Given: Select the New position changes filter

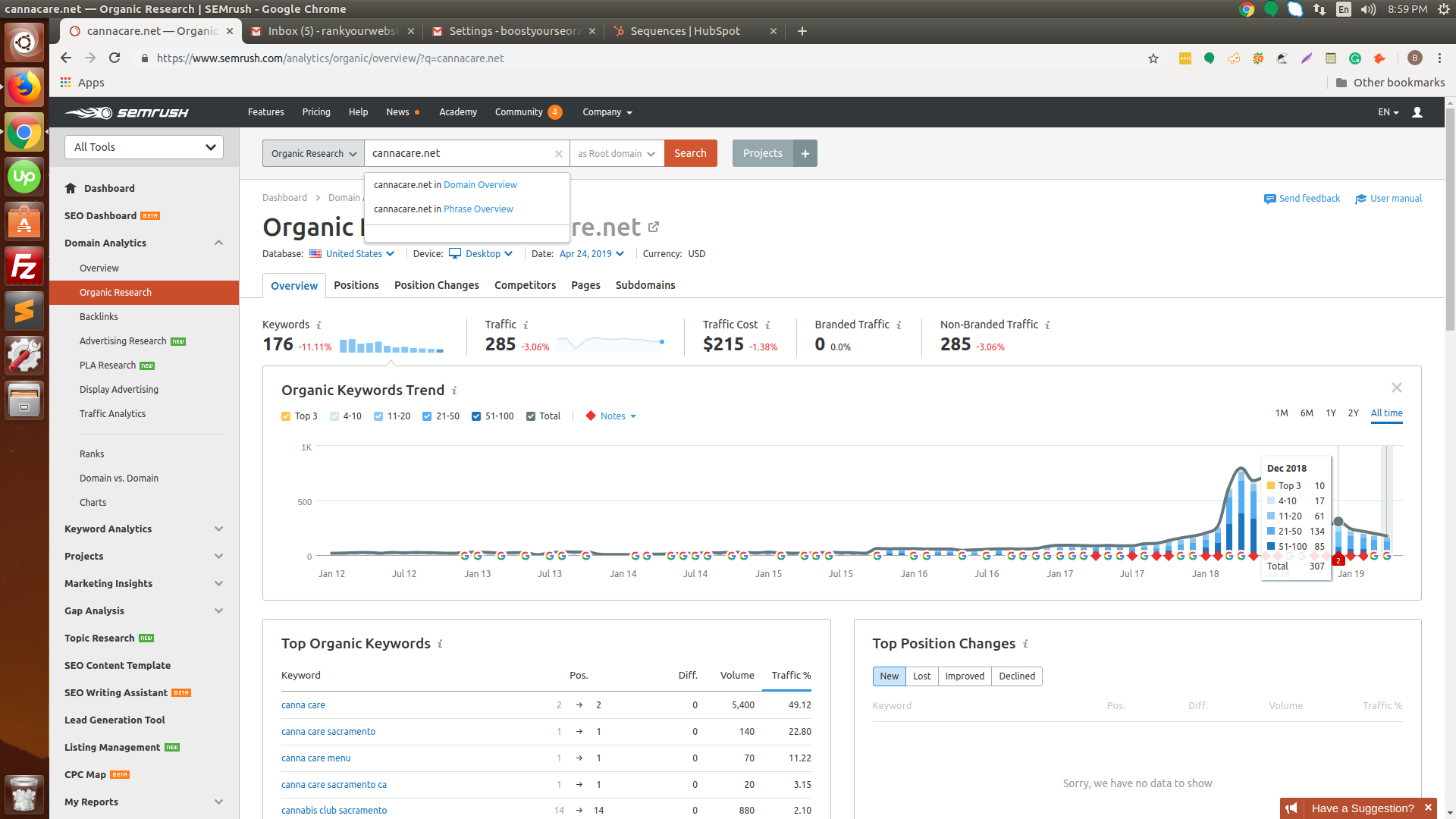Looking at the screenshot, I should tap(889, 676).
